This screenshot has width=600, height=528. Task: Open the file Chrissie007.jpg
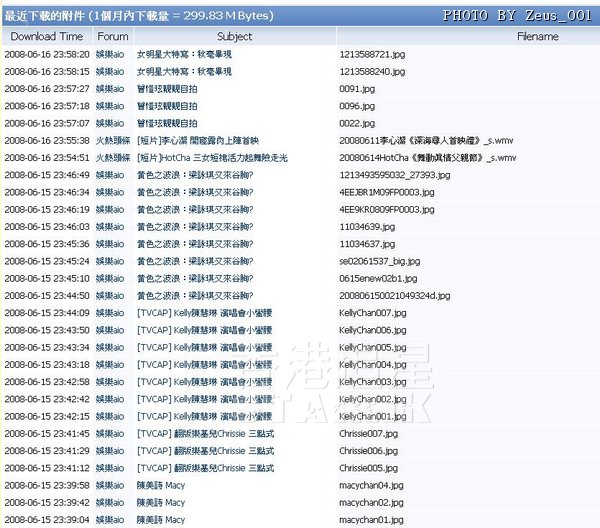368,434
